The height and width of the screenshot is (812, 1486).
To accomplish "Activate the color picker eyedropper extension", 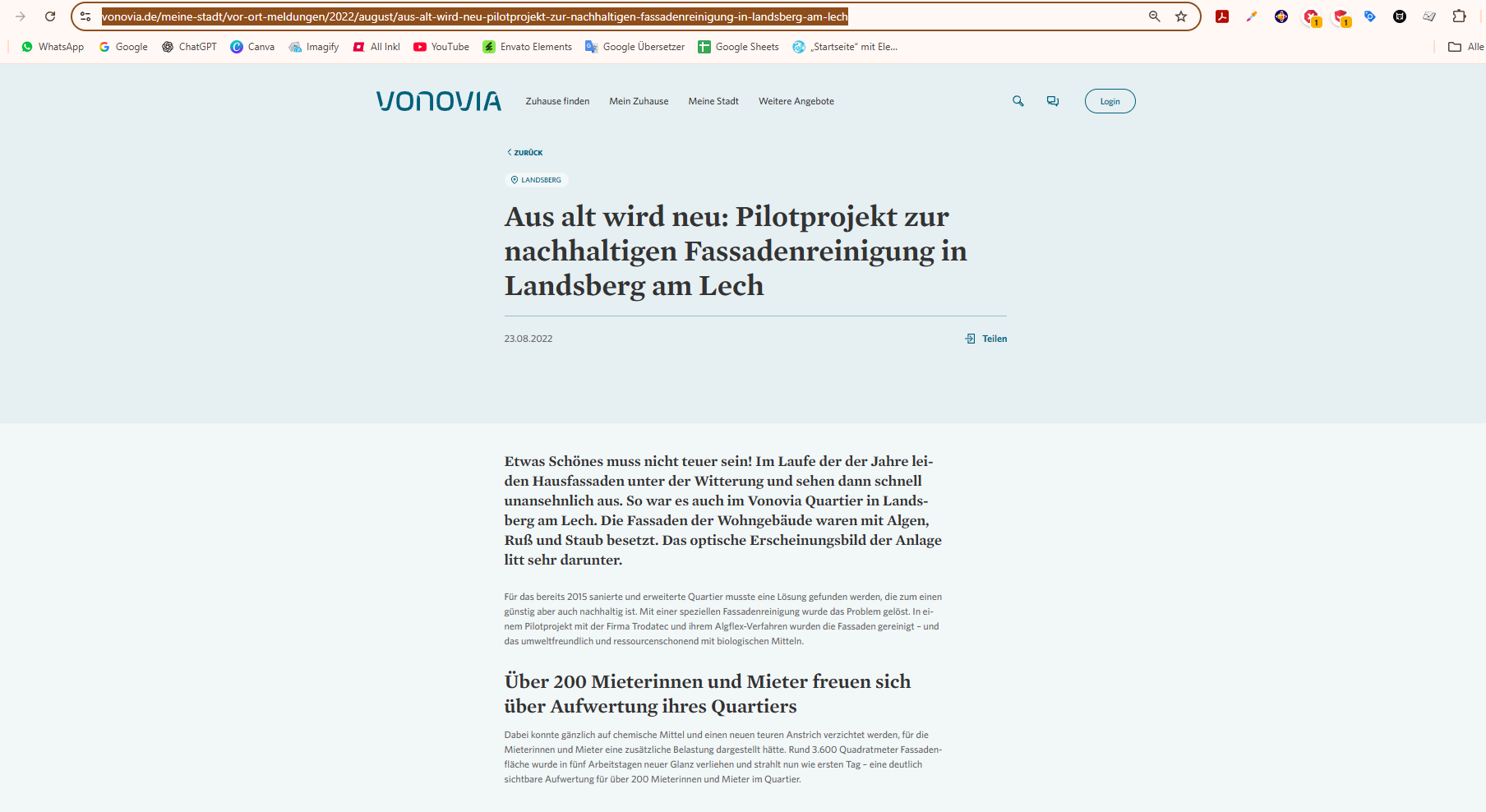I will [x=1252, y=16].
